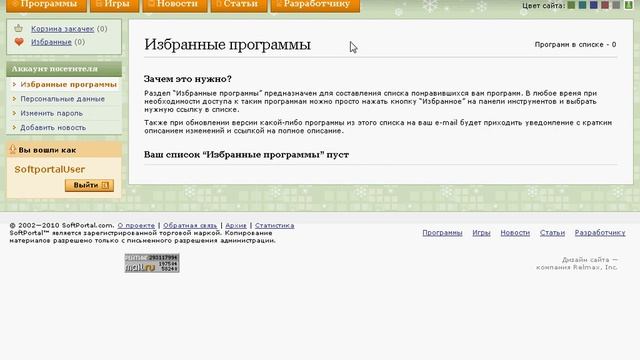This screenshot has height=360, width=640.
Task: Click the mail.ru counter badge
Action: pos(152,263)
